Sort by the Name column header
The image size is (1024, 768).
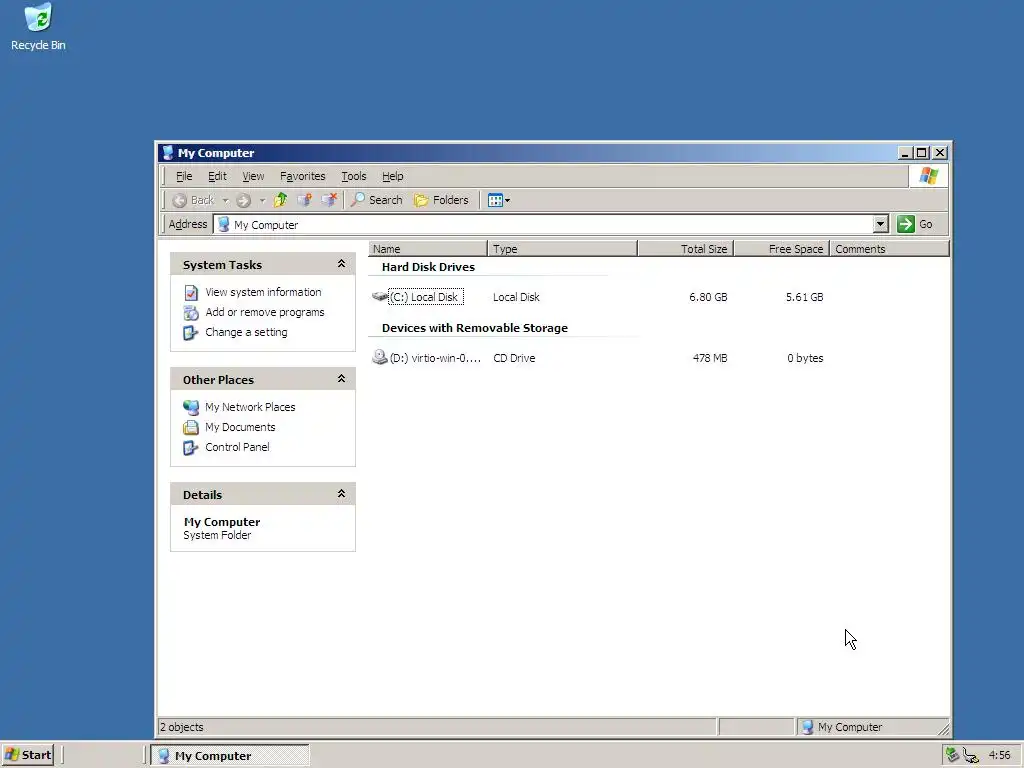[428, 249]
